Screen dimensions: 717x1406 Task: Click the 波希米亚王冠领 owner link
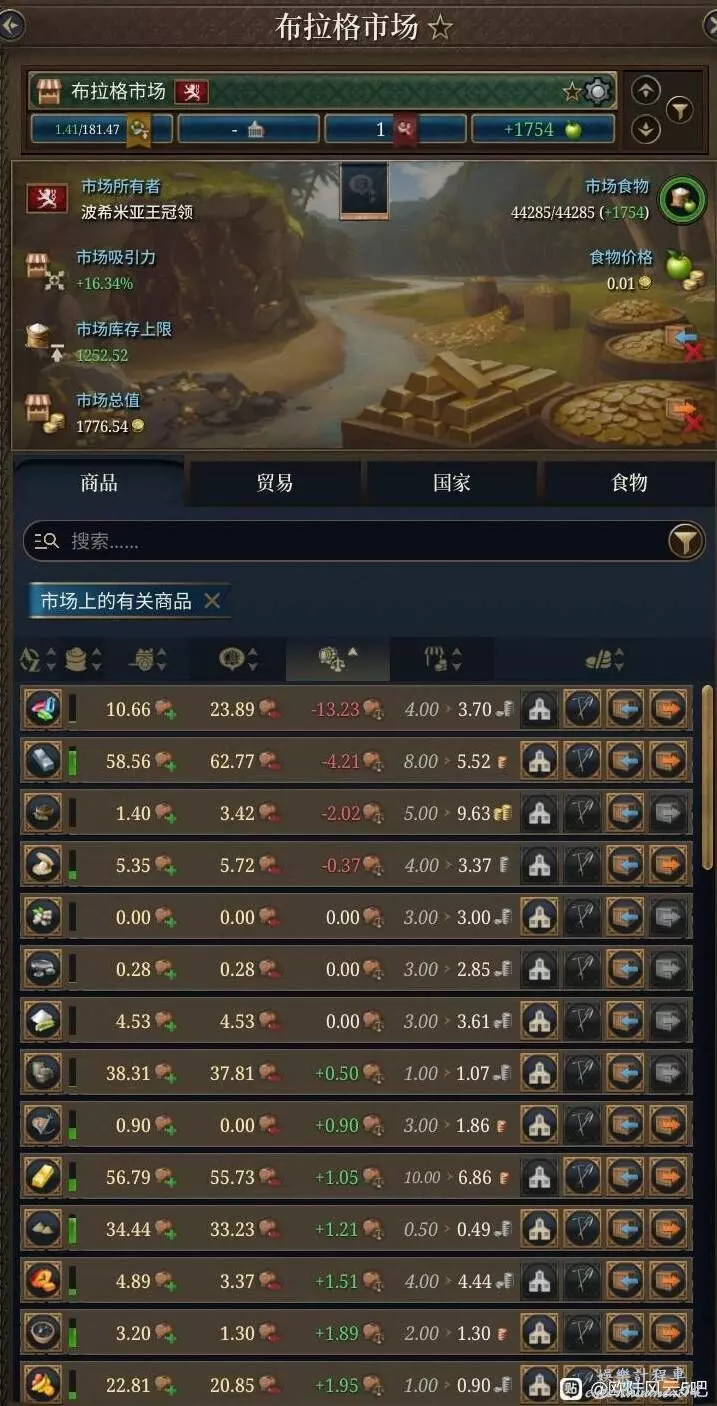click(137, 212)
